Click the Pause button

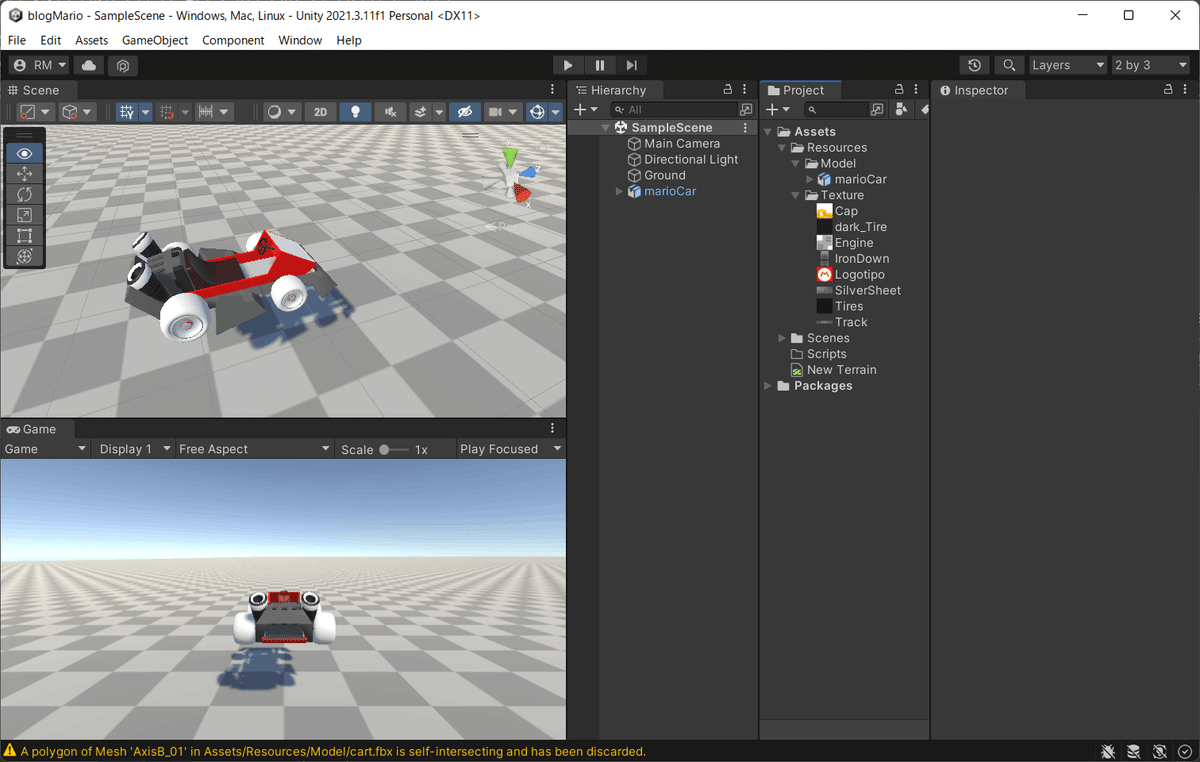[600, 65]
